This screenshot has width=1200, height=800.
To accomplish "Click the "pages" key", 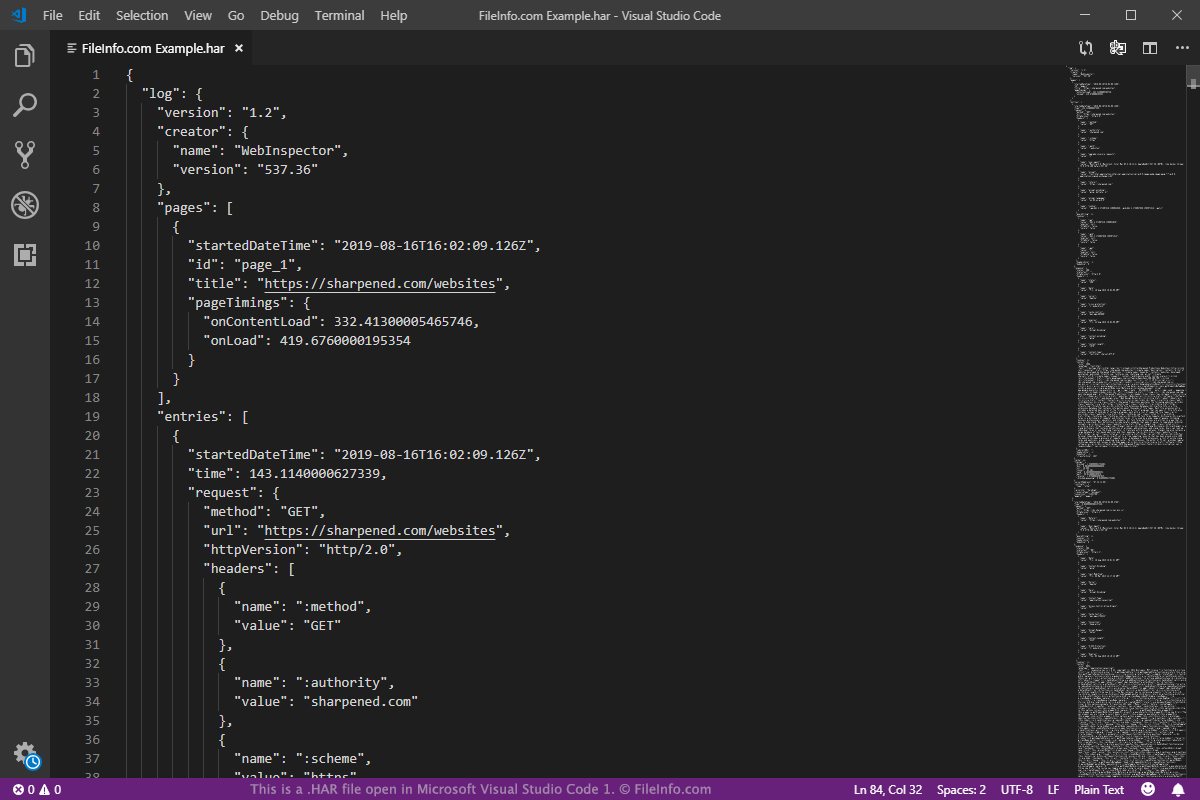I will coord(184,208).
